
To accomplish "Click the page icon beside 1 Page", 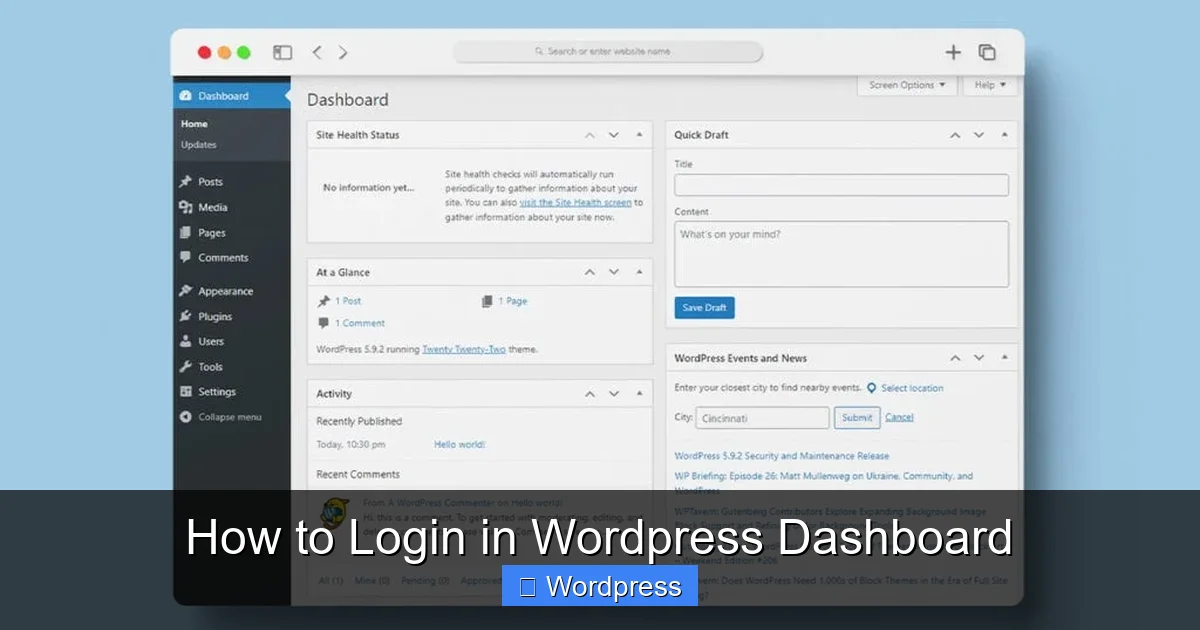I will click(487, 301).
